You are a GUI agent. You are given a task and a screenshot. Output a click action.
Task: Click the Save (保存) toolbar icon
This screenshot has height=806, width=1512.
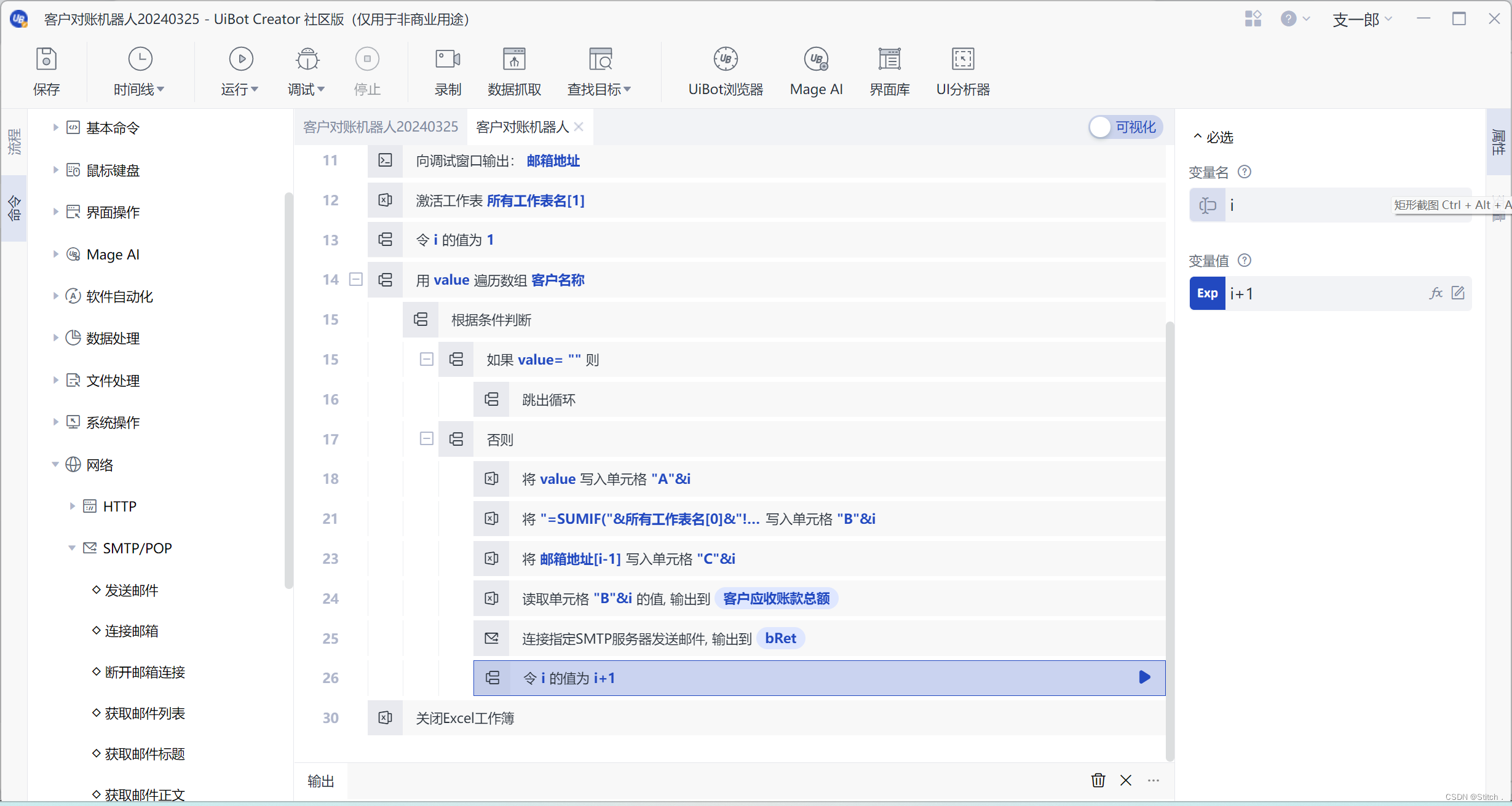pyautogui.click(x=46, y=60)
